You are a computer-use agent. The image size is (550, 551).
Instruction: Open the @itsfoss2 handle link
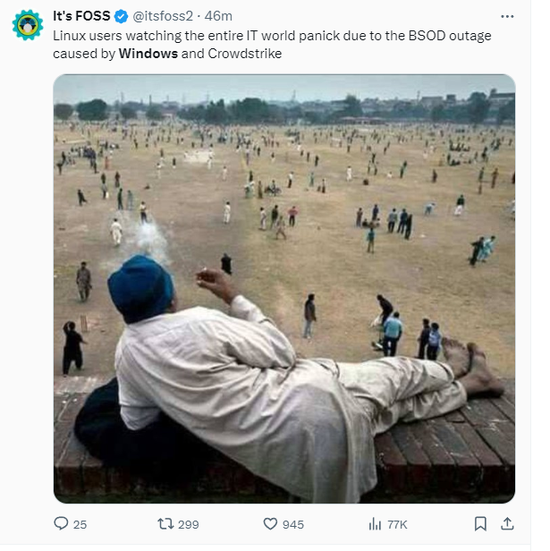pos(162,16)
